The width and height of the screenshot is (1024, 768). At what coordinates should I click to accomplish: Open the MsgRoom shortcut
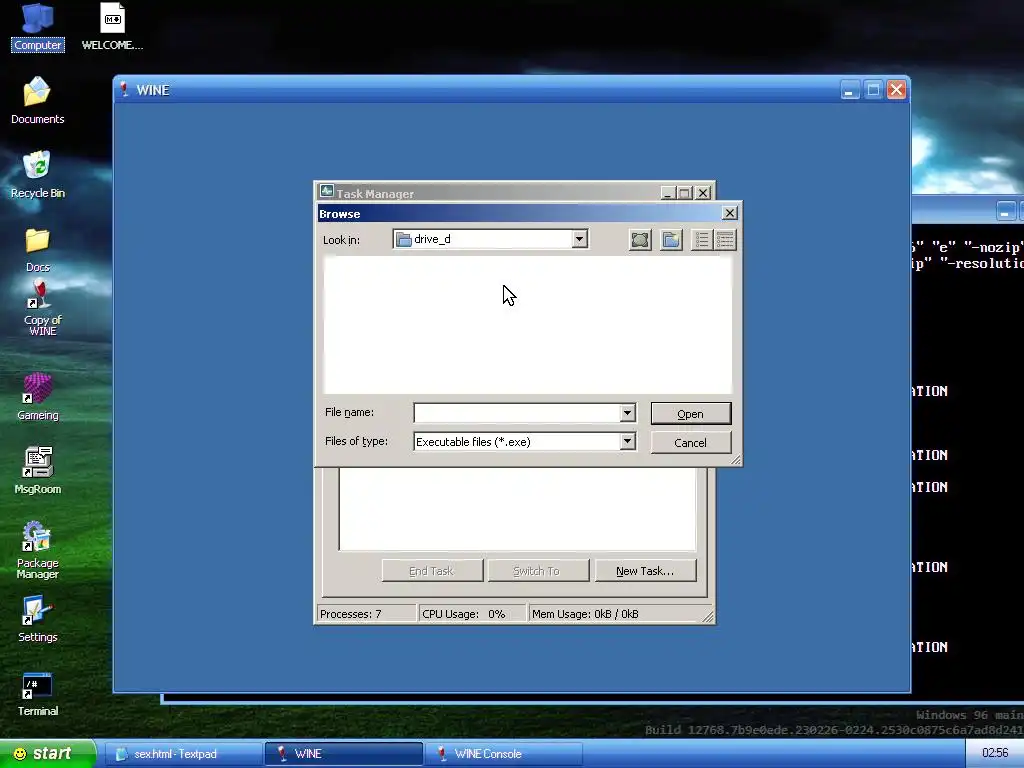pyautogui.click(x=37, y=471)
